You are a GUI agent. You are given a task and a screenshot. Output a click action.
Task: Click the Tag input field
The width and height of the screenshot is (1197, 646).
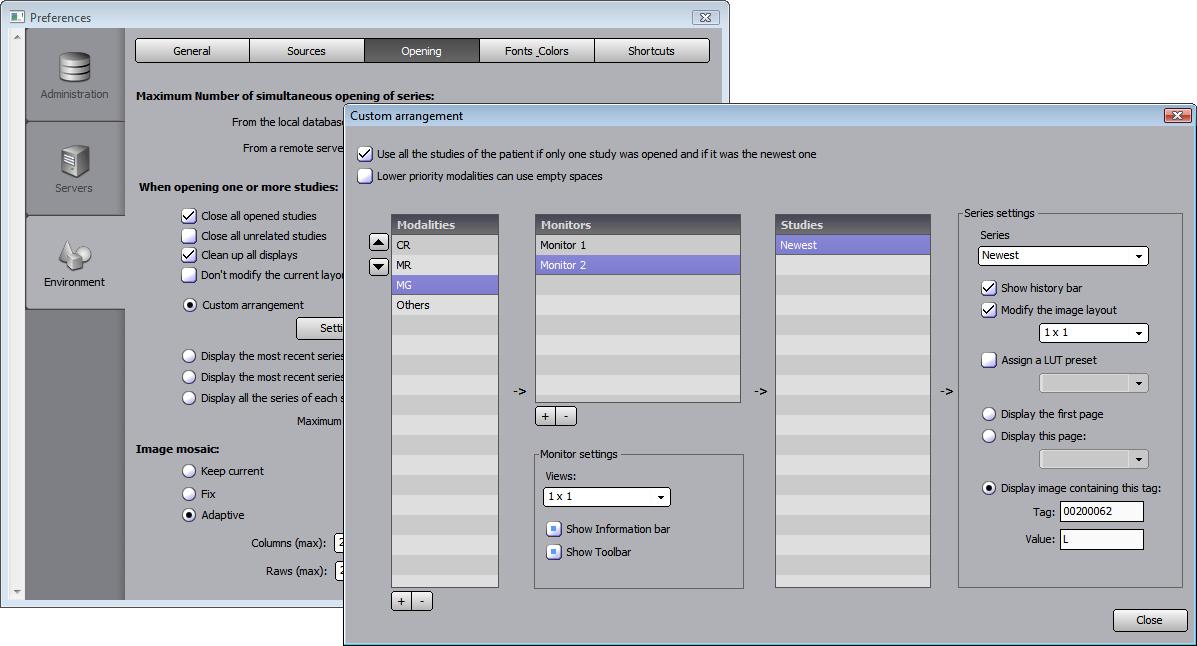tap(1101, 511)
